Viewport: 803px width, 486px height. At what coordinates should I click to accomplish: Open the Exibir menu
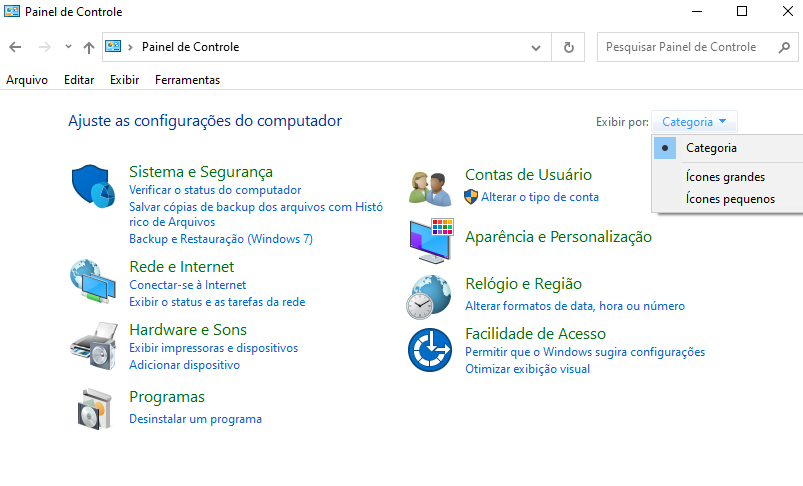coord(124,80)
